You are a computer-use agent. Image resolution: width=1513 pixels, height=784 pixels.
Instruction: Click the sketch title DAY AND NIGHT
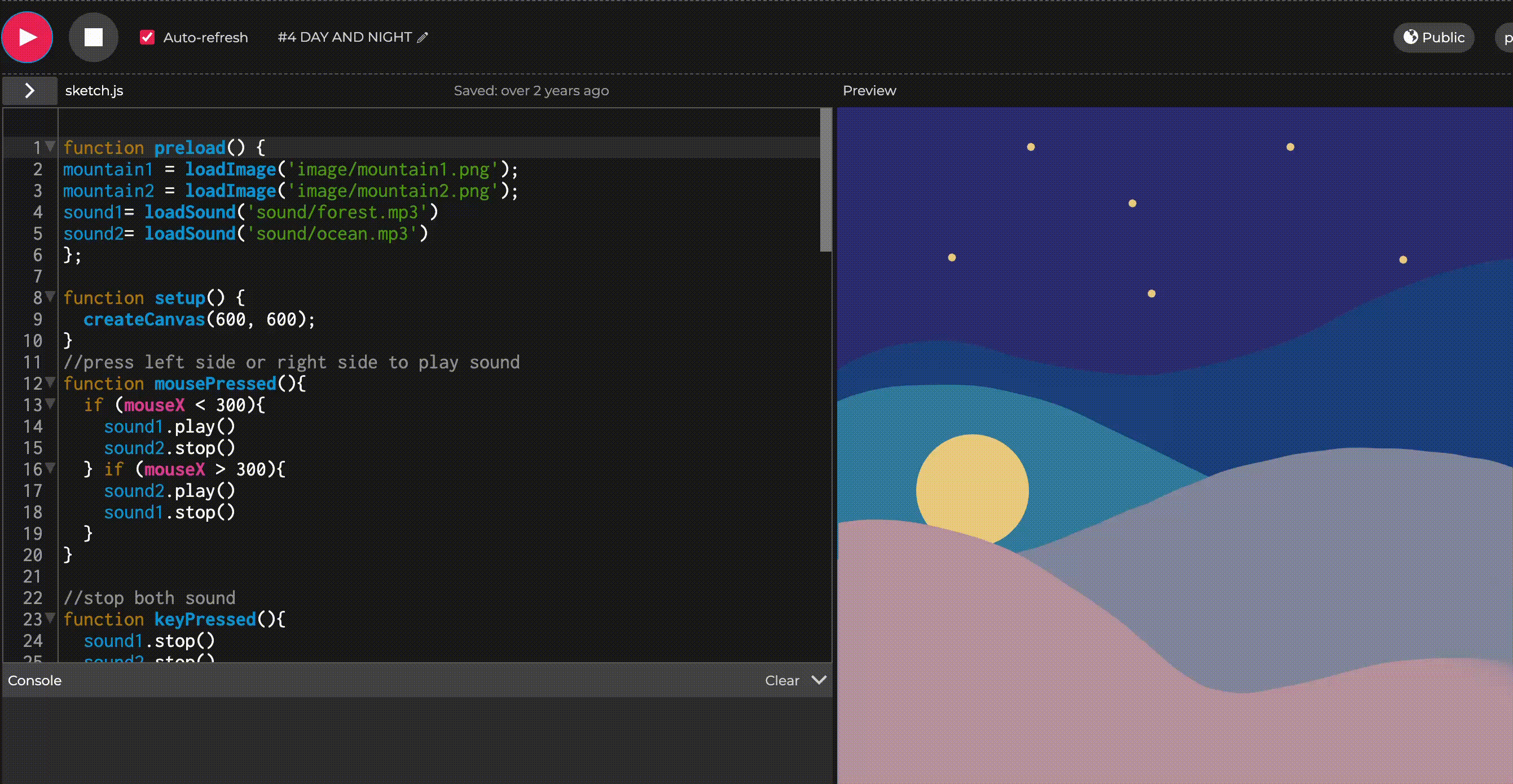coord(344,37)
